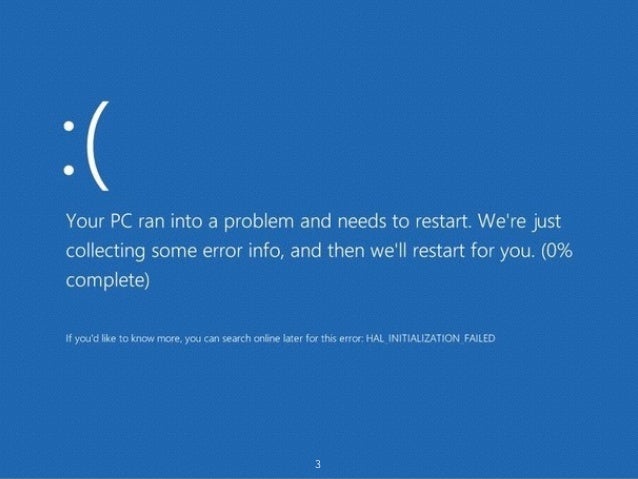Select the HAL_INITIALIZATION_FAILED error code
Viewport: 638px width, 479px height.
430,338
